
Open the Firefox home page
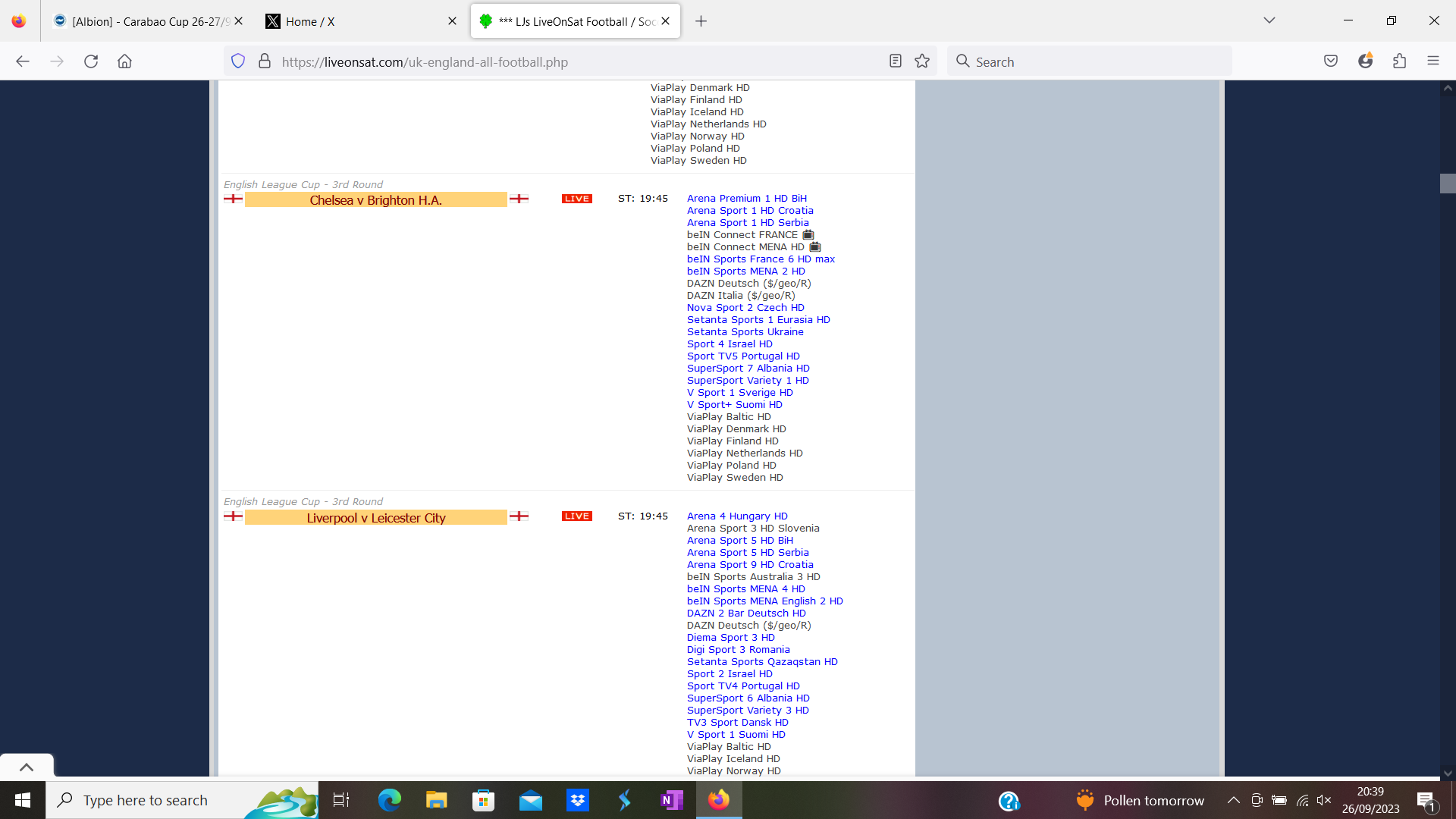124,61
